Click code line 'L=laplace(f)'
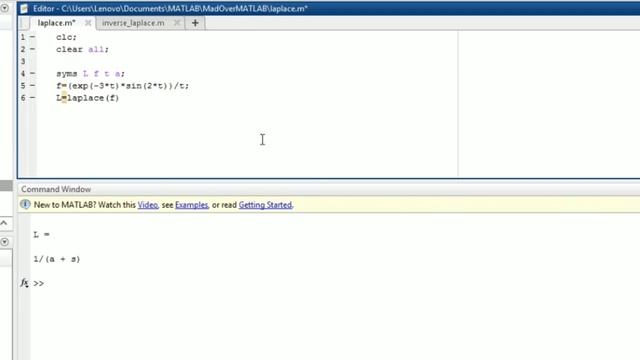The height and width of the screenshot is (360, 640). pyautogui.click(x=88, y=98)
